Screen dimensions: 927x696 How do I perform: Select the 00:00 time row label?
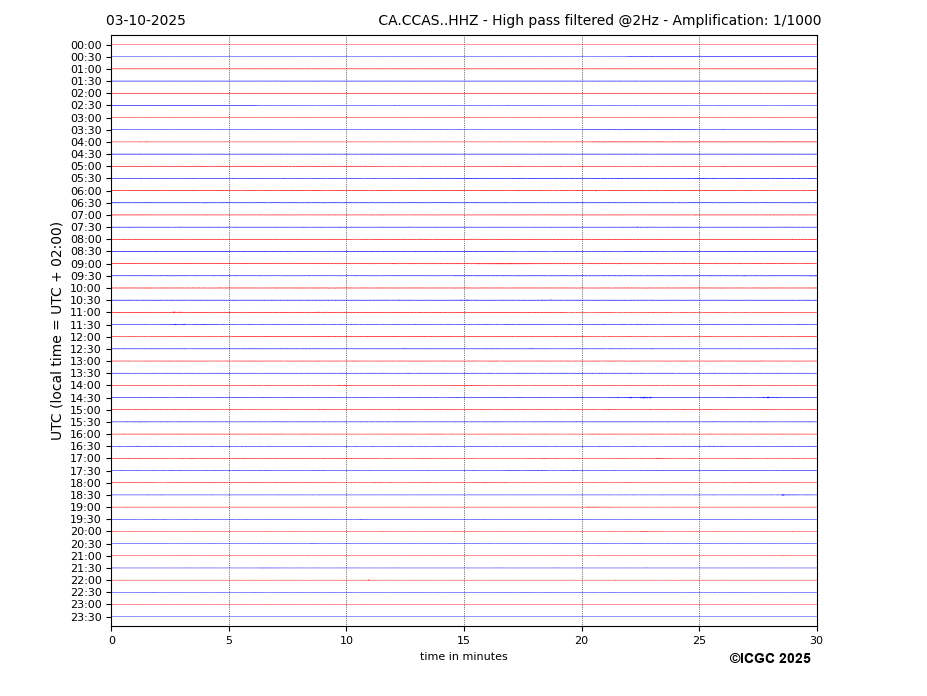point(86,45)
